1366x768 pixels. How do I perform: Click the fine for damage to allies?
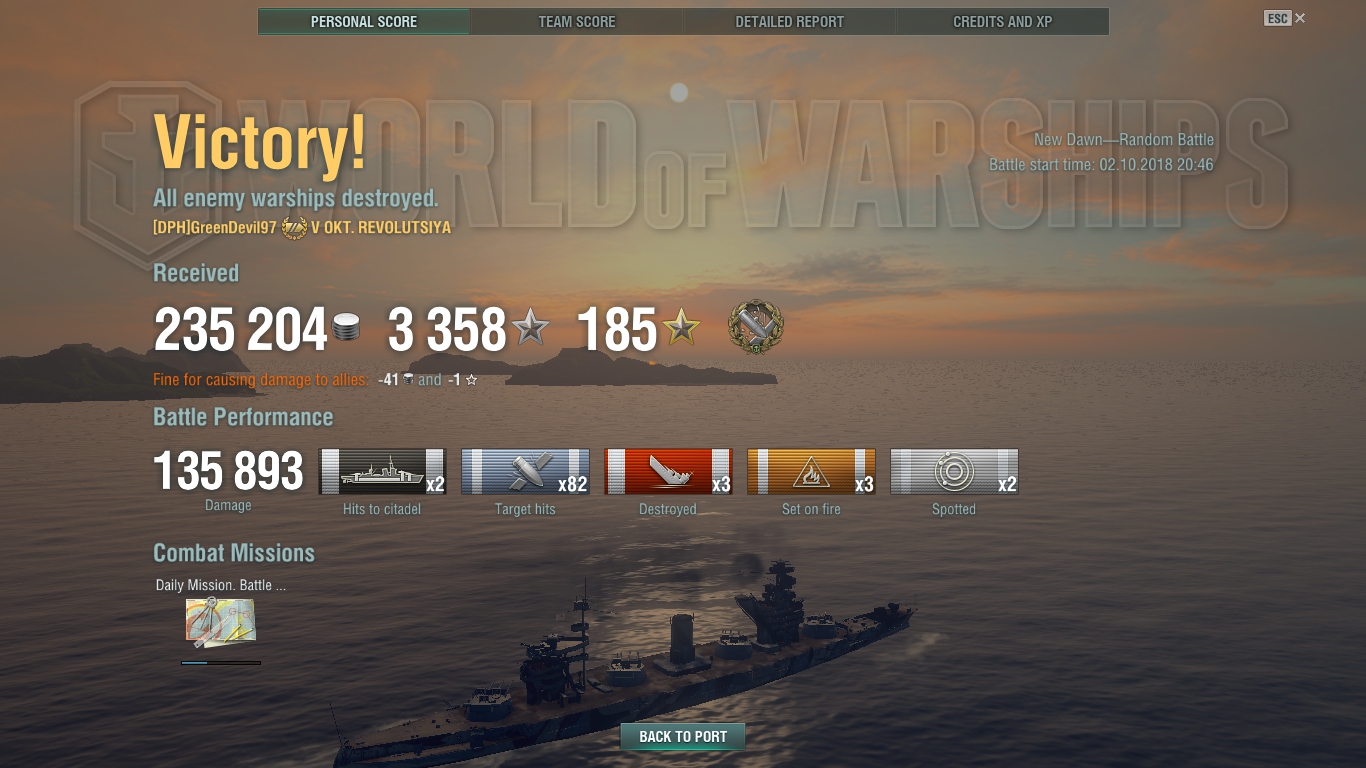(315, 380)
